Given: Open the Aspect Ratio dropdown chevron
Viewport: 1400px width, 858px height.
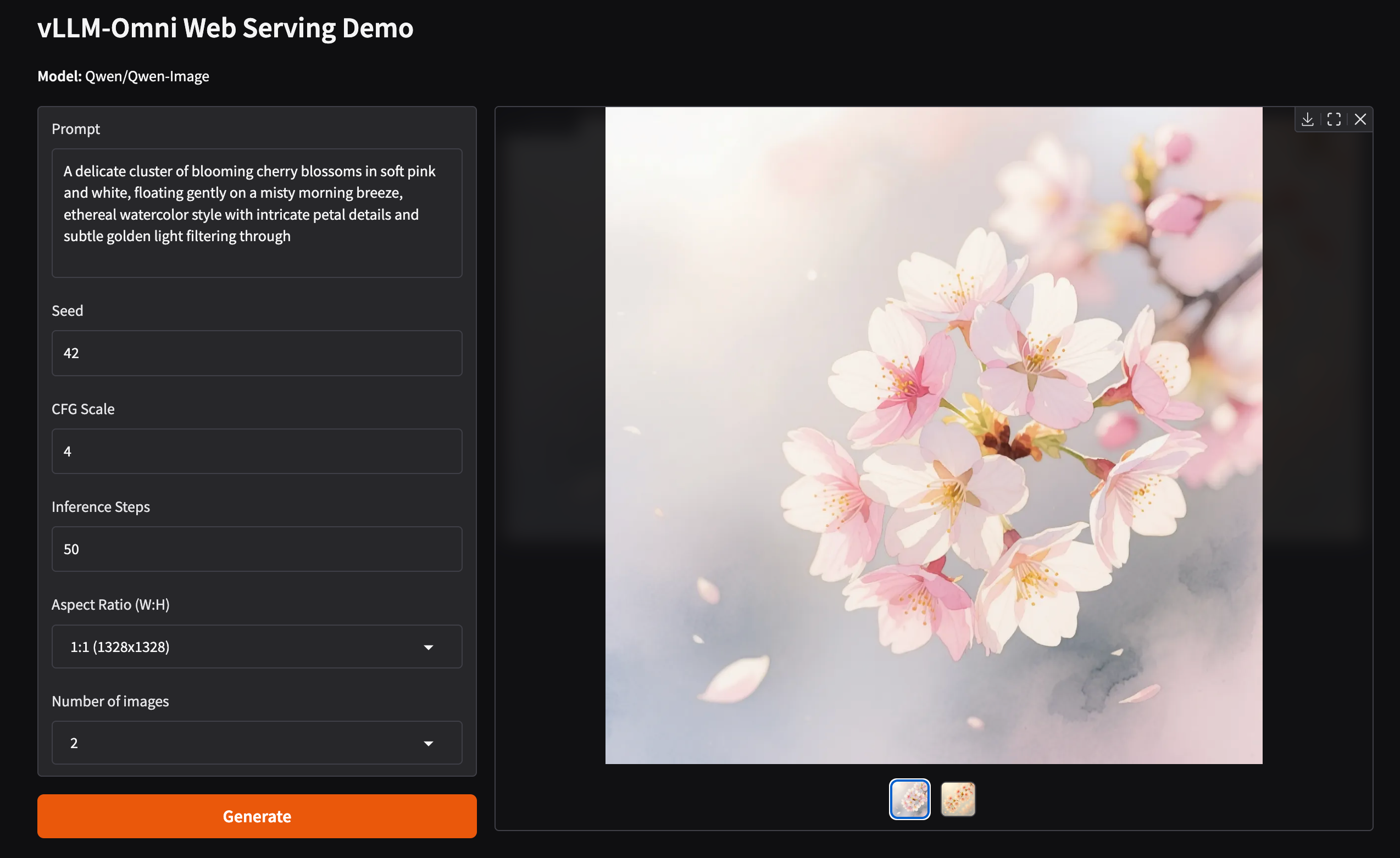Looking at the screenshot, I should click(x=429, y=646).
